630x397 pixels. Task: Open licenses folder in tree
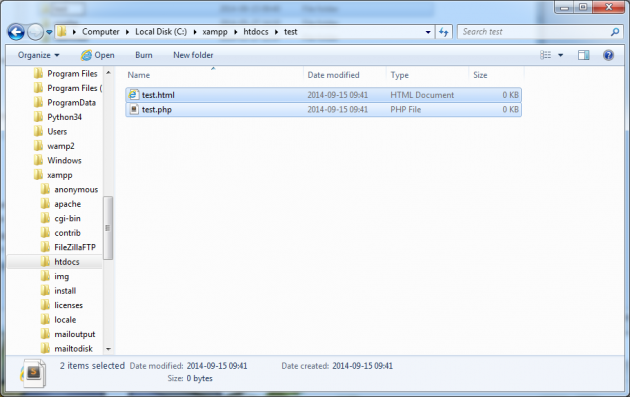[68, 305]
